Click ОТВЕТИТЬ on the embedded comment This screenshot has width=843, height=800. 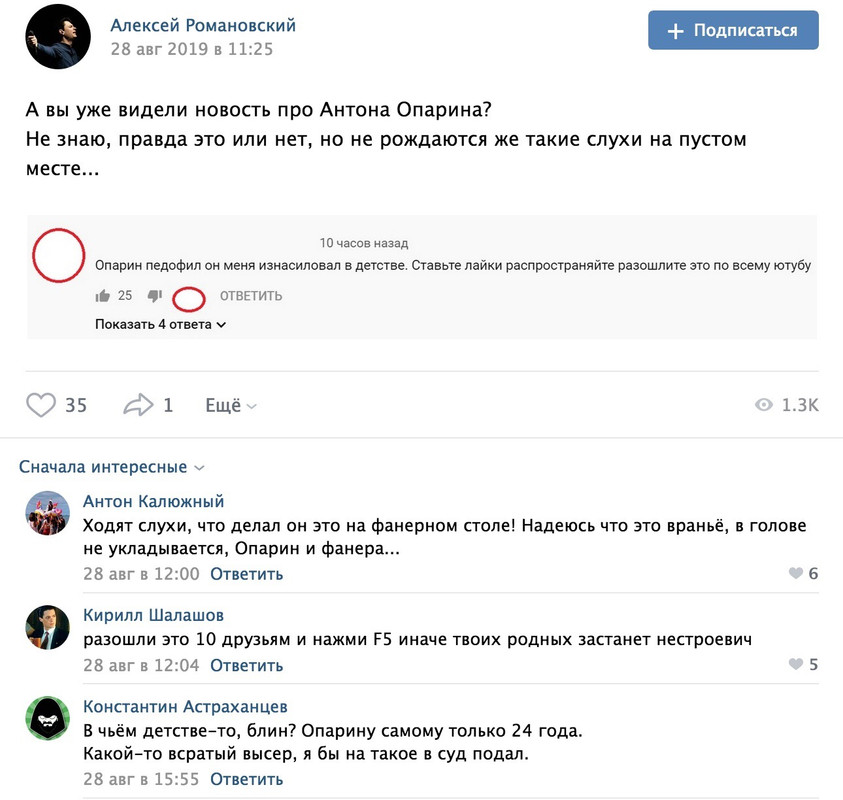251,296
